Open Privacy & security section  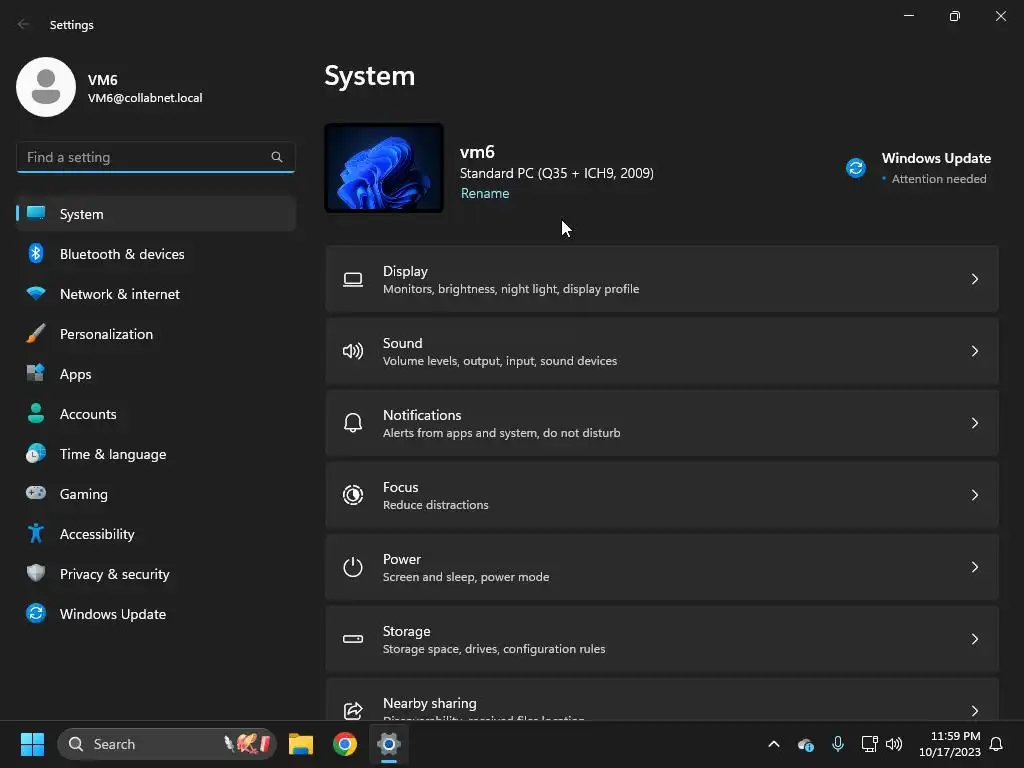tap(156, 573)
